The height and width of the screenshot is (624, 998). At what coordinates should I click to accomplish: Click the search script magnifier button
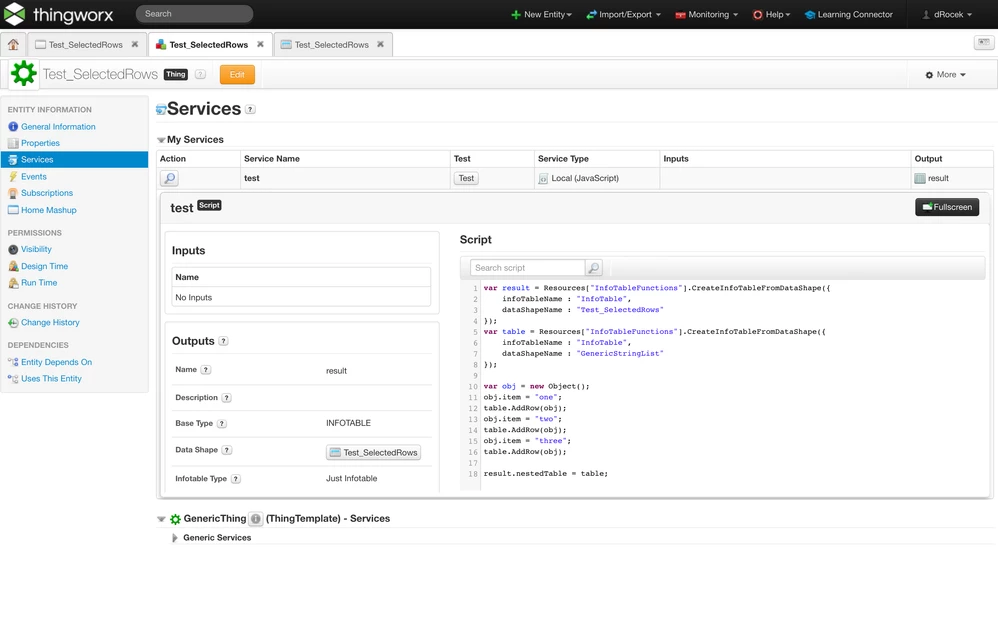tap(594, 268)
